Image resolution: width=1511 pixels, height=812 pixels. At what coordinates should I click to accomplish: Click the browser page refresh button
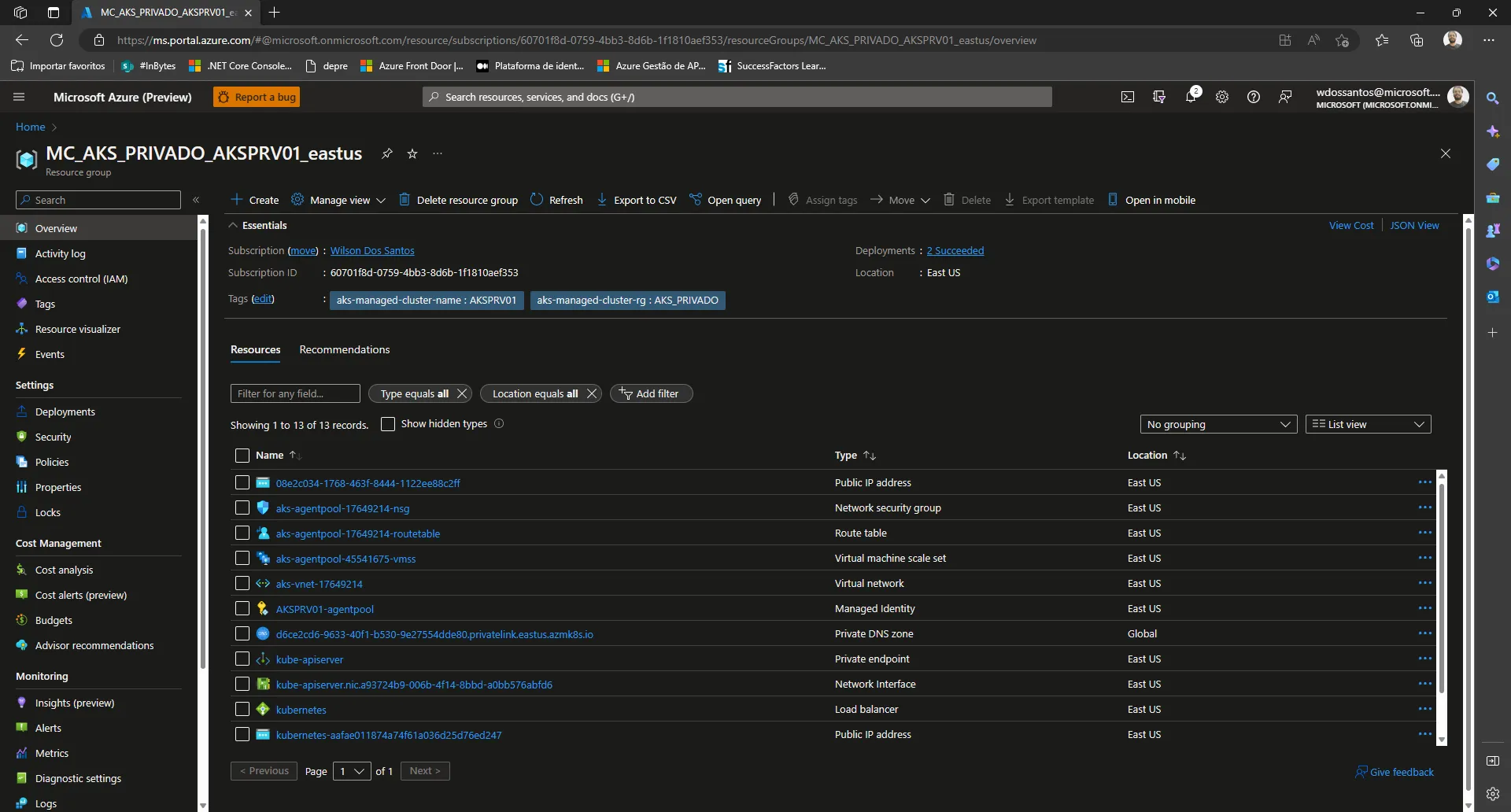pyautogui.click(x=57, y=40)
